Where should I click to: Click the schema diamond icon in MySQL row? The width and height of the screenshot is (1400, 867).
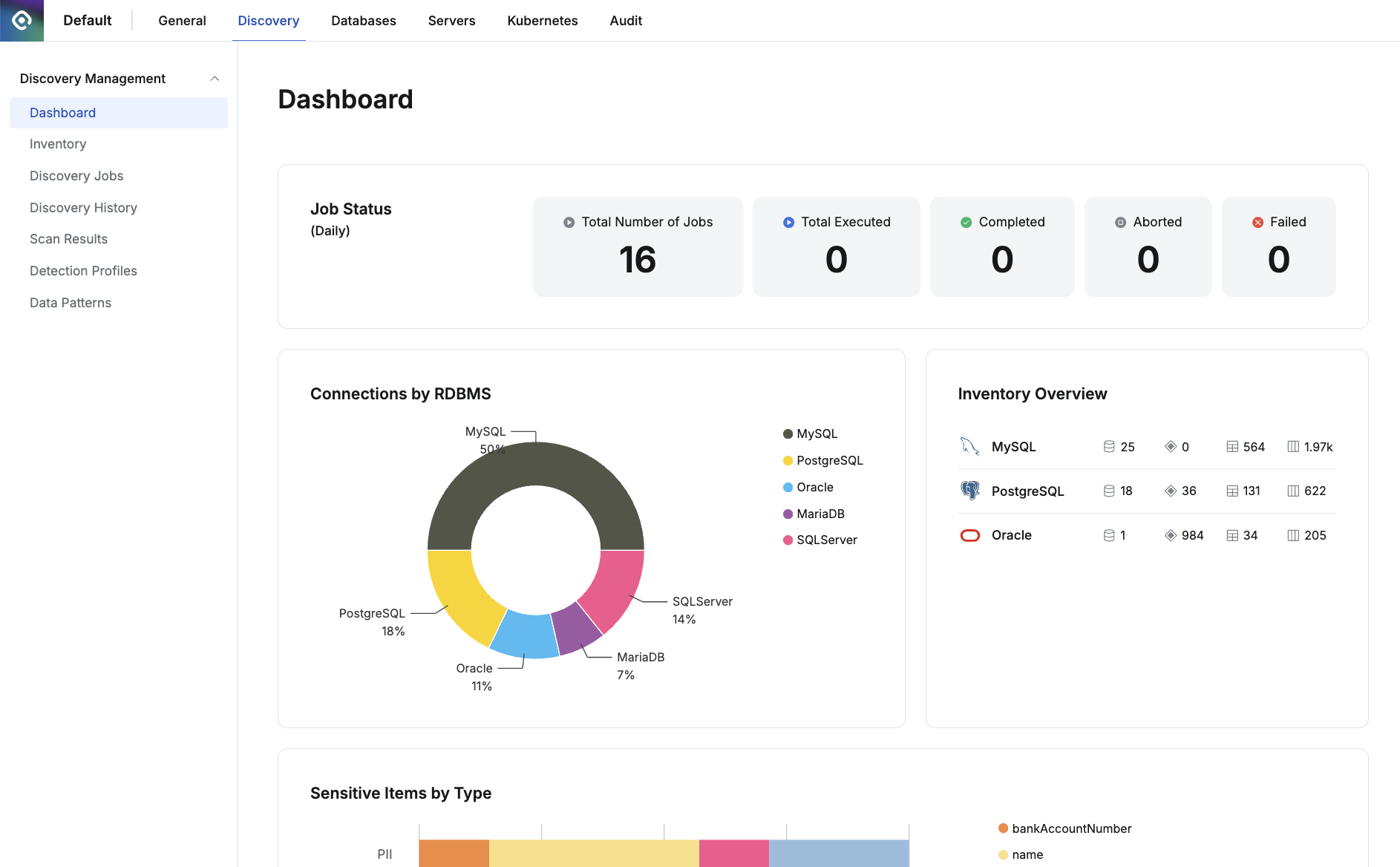pyautogui.click(x=1171, y=446)
